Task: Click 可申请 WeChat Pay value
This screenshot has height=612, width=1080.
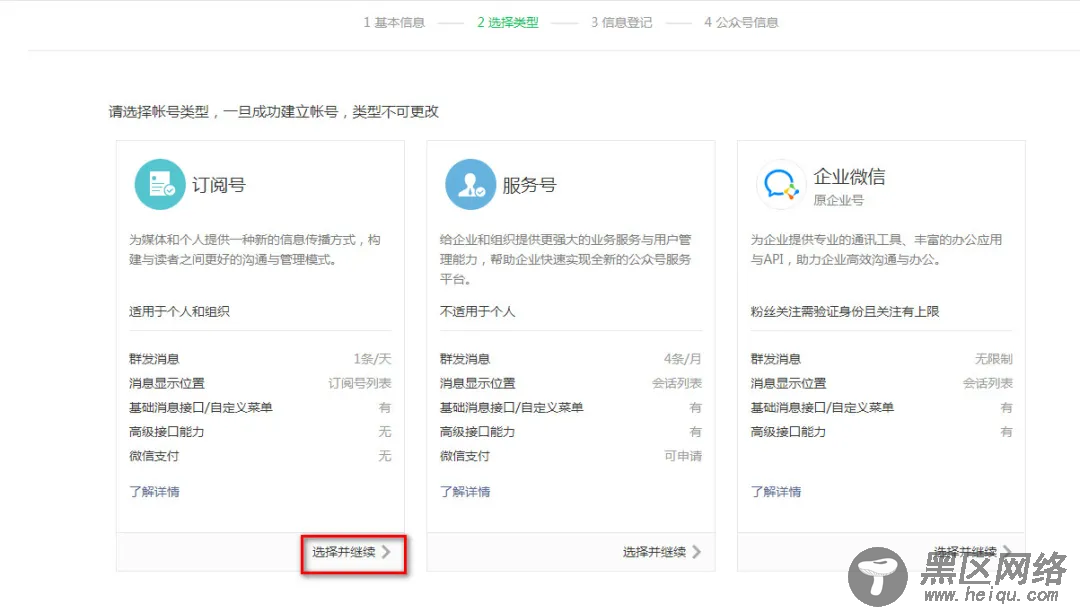Action: coord(683,456)
